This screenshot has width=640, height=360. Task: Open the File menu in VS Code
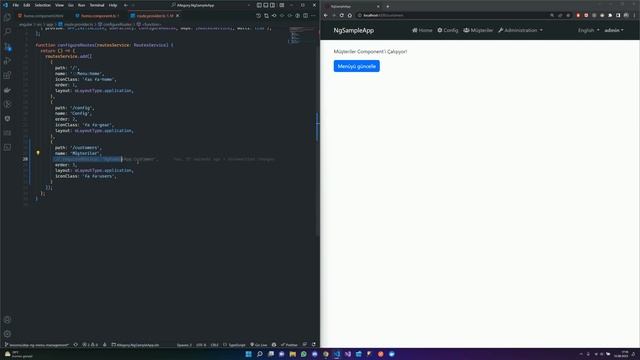[x=16, y=5]
